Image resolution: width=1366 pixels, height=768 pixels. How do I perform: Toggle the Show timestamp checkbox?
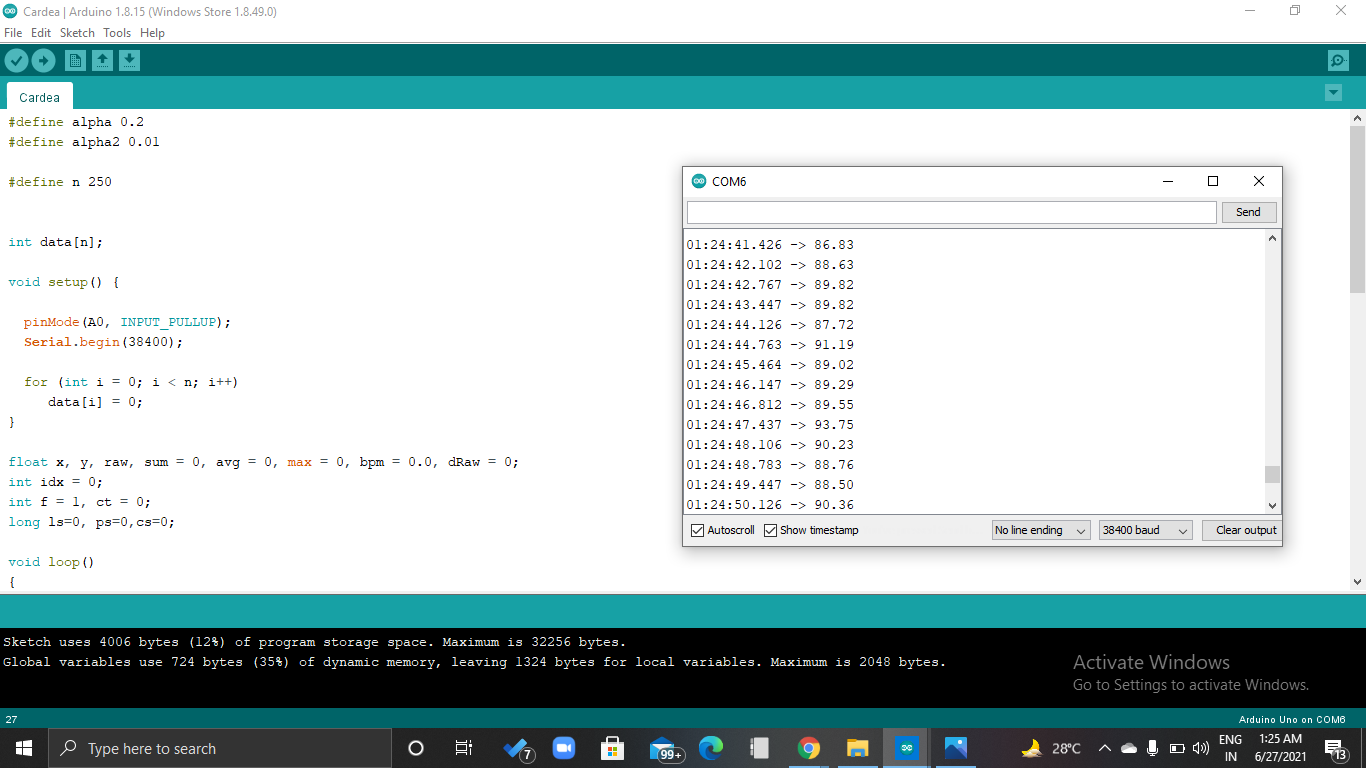(x=770, y=530)
